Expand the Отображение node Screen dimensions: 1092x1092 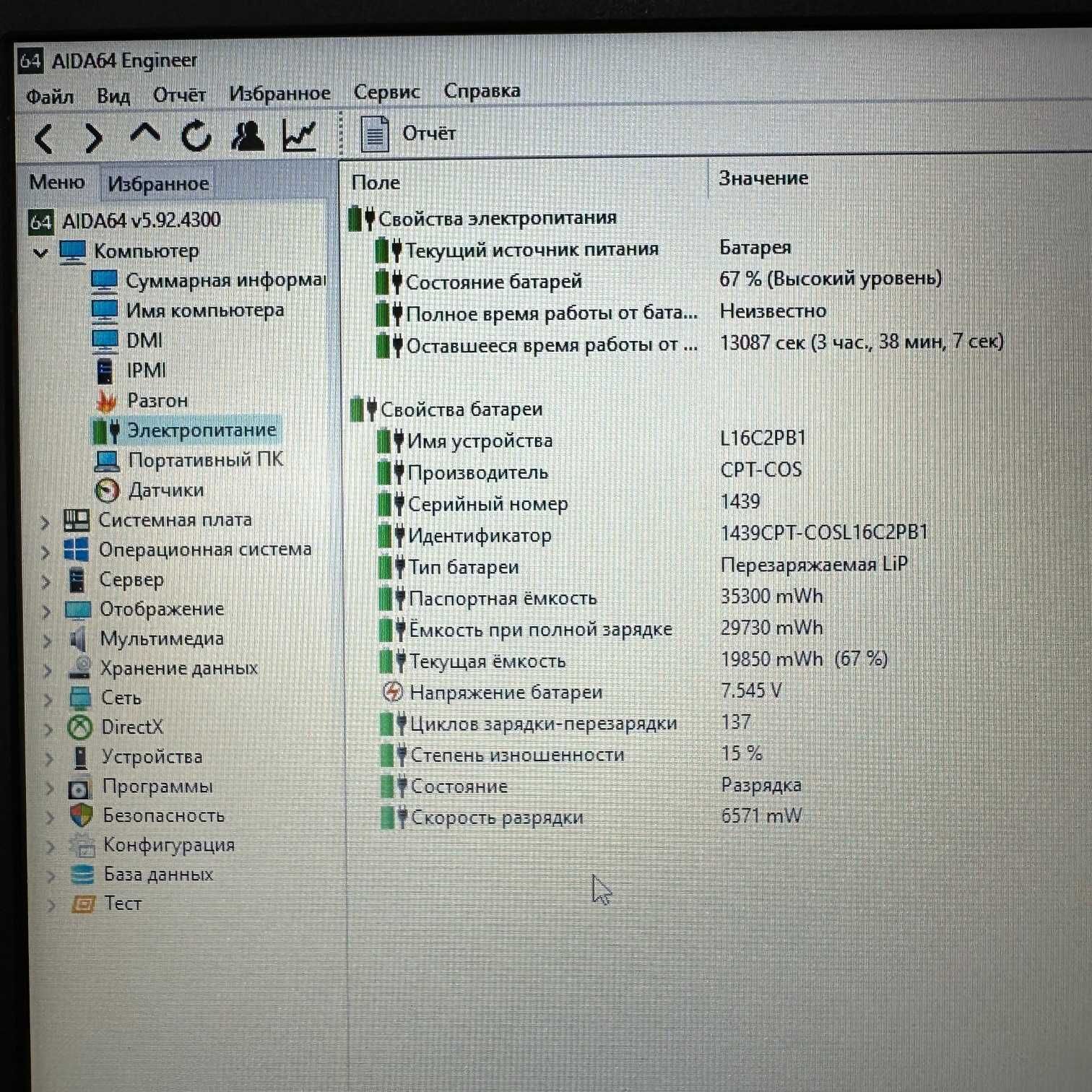pyautogui.click(x=46, y=611)
